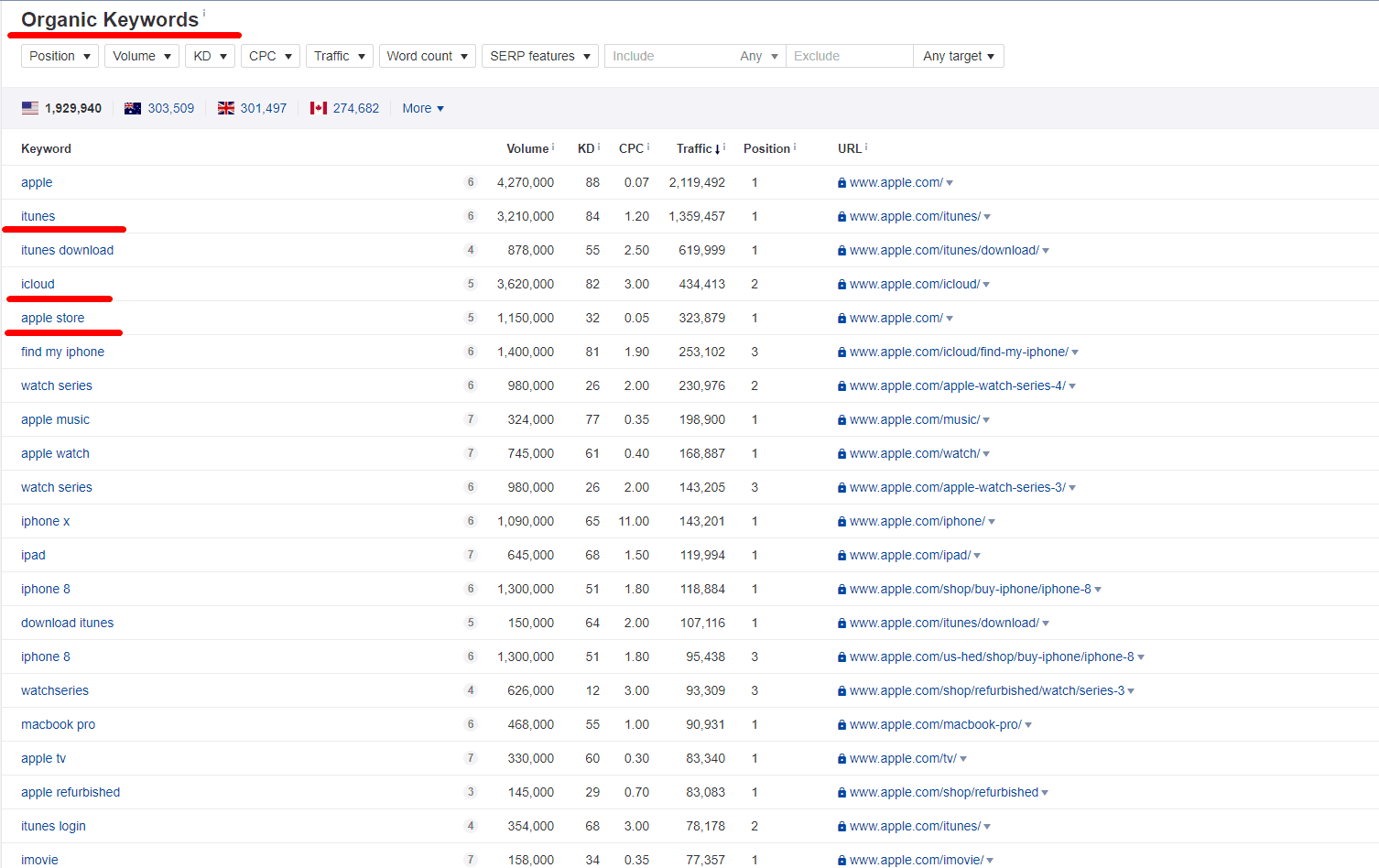The image size is (1379, 868).
Task: Open the Position filter dropdown
Action: click(x=60, y=56)
